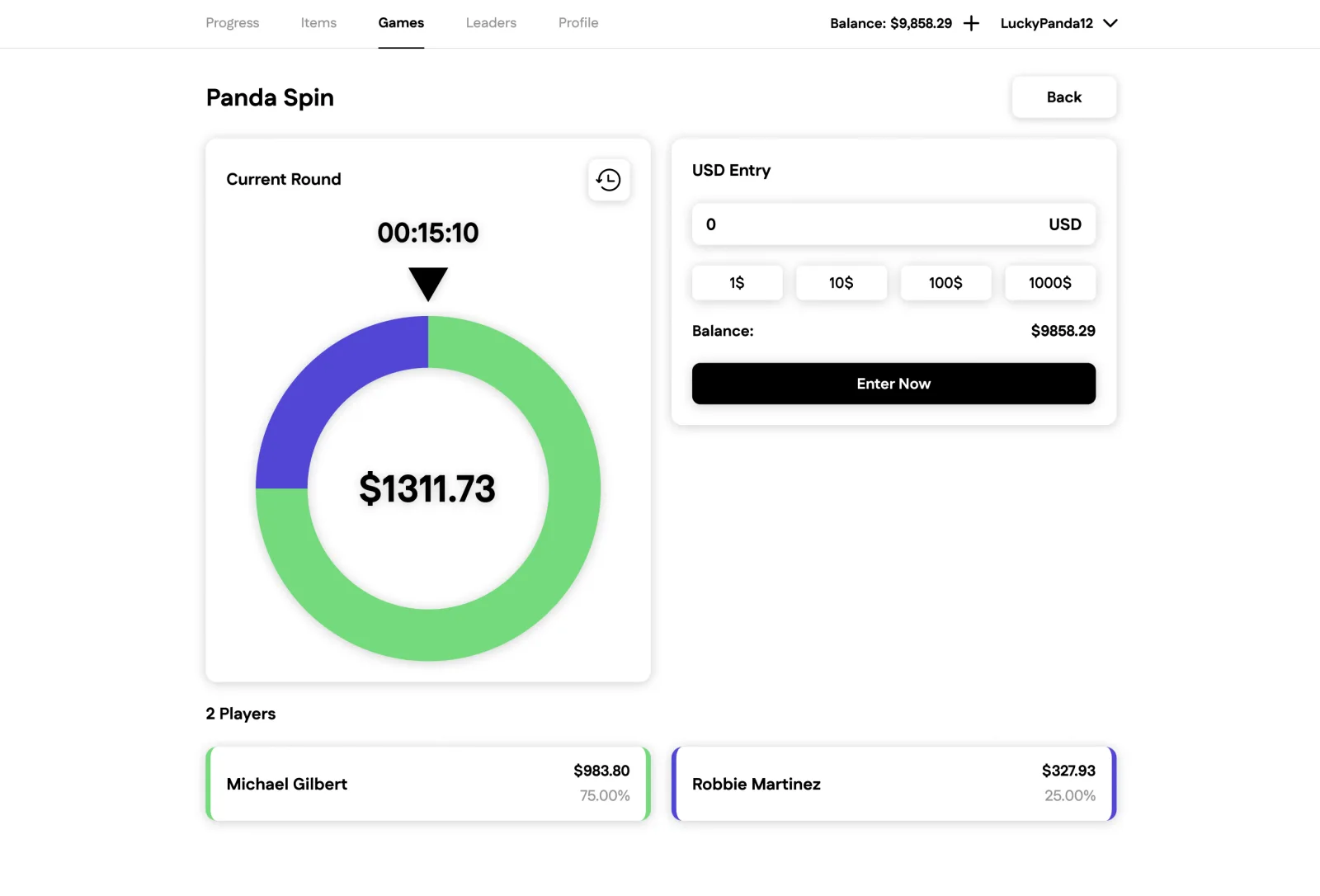The image size is (1320, 896).
Task: Open the Items tab
Action: coord(318,23)
